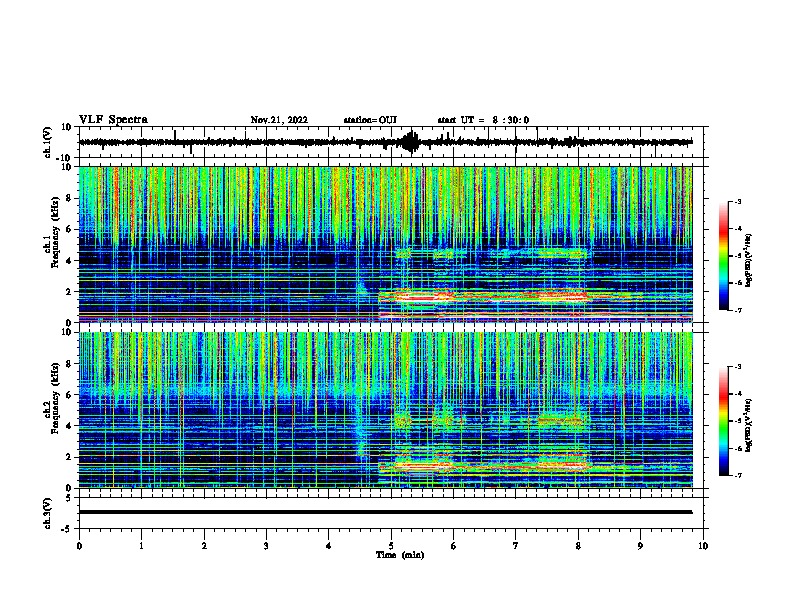
Task: Select the "start UT = 8 :30: 0" text
Action: 483,120
